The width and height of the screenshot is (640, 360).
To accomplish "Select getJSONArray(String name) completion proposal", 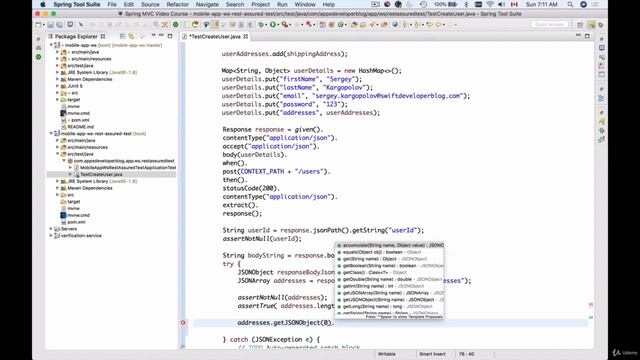I will point(389,293).
